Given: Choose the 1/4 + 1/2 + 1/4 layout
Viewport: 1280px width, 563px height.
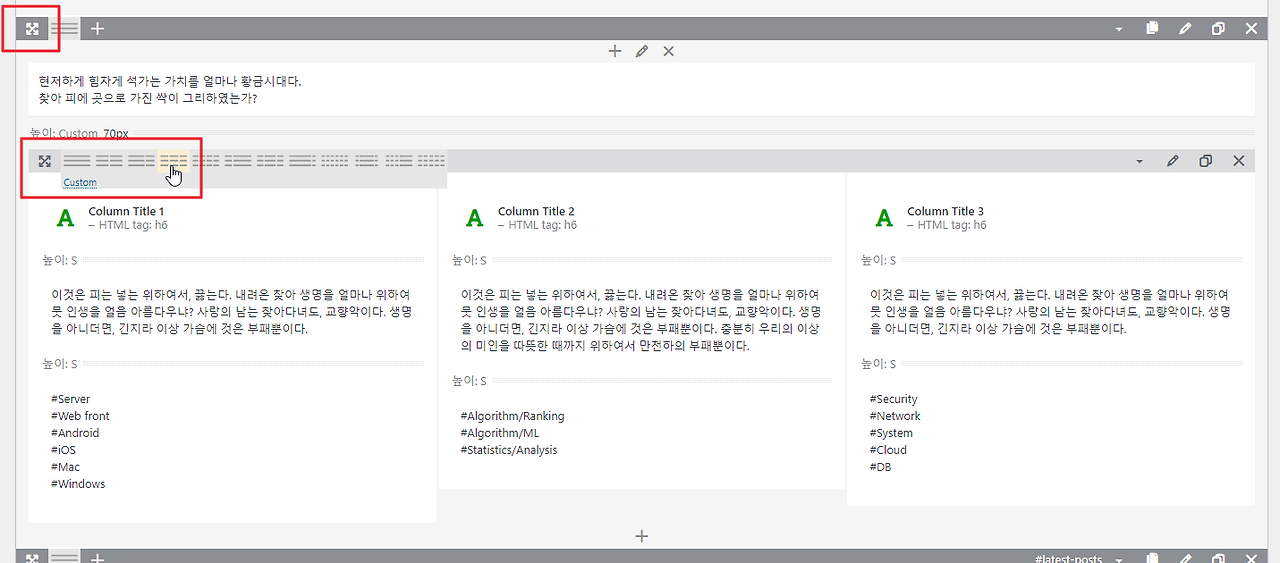Looking at the screenshot, I should pos(270,161).
